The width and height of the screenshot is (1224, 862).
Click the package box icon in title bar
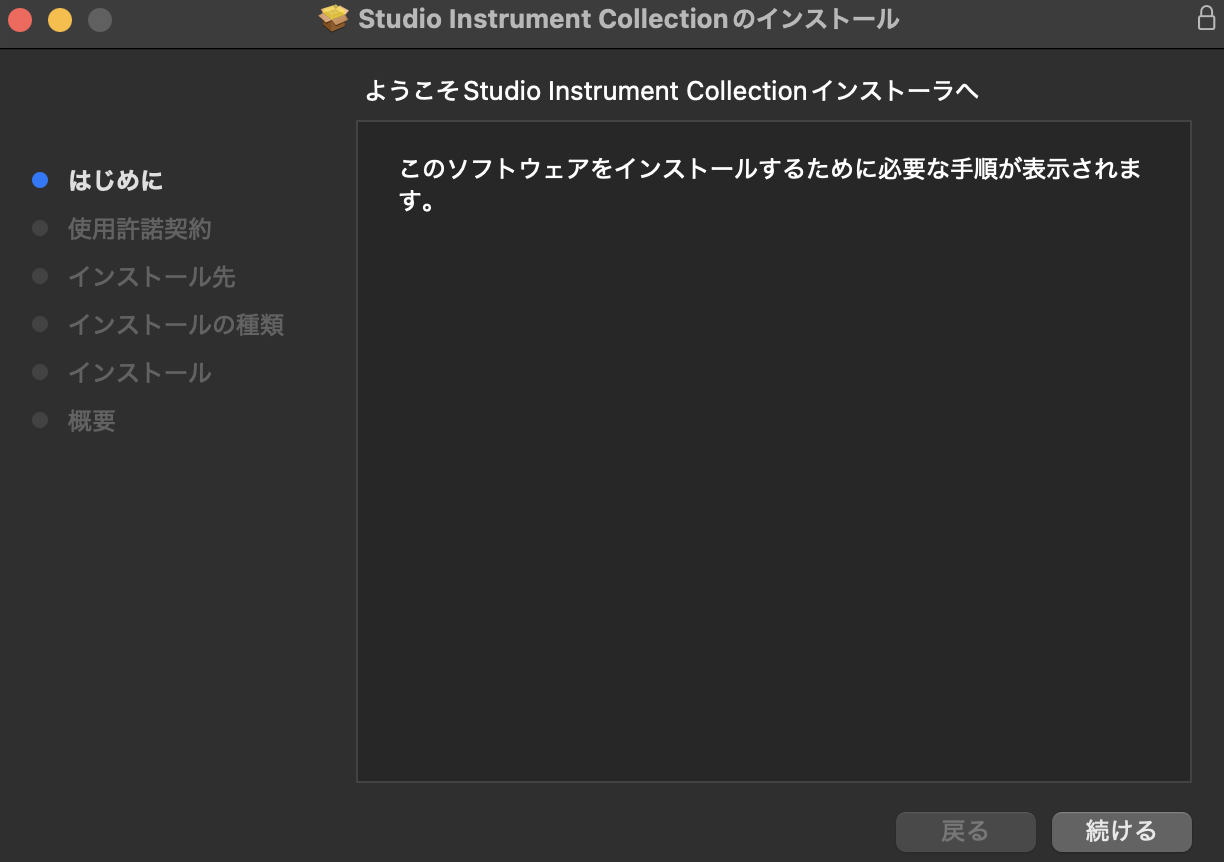334,18
